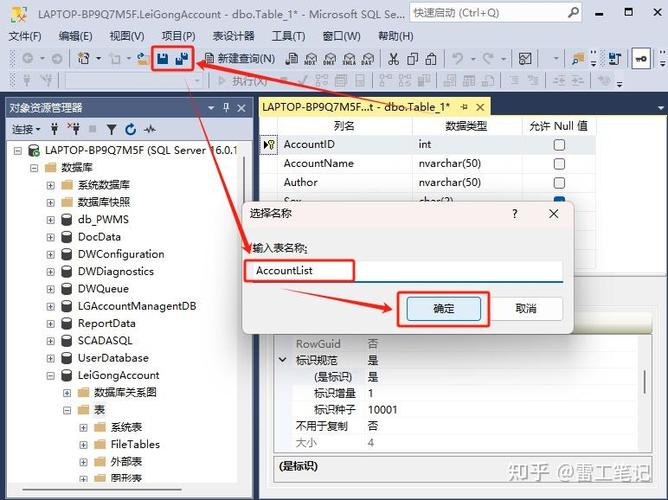The width and height of the screenshot is (668, 500).
Task: Close the dbo.Table_1 tab
Action: coord(480,107)
